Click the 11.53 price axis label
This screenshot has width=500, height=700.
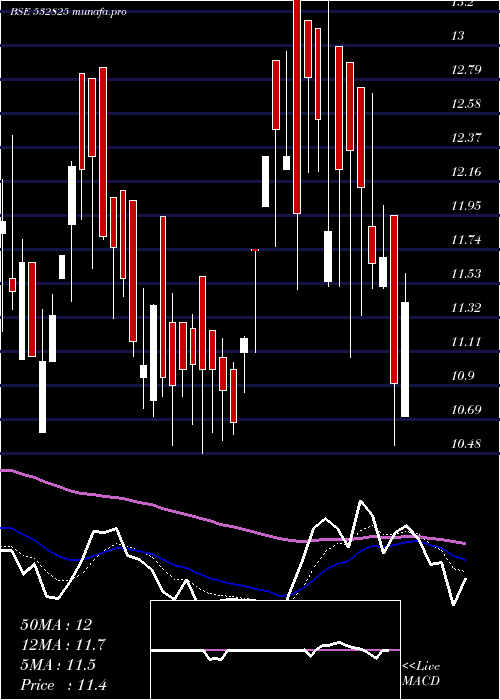click(466, 274)
